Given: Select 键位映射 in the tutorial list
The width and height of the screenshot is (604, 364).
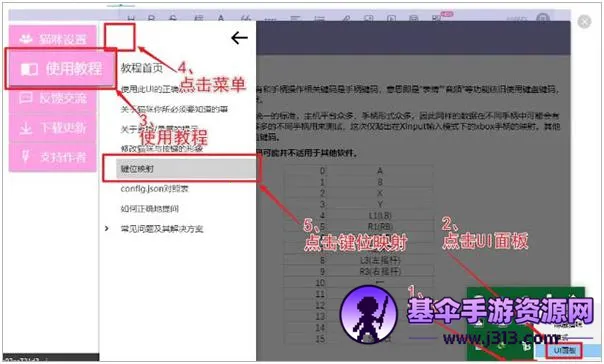Looking at the screenshot, I should coord(186,169).
